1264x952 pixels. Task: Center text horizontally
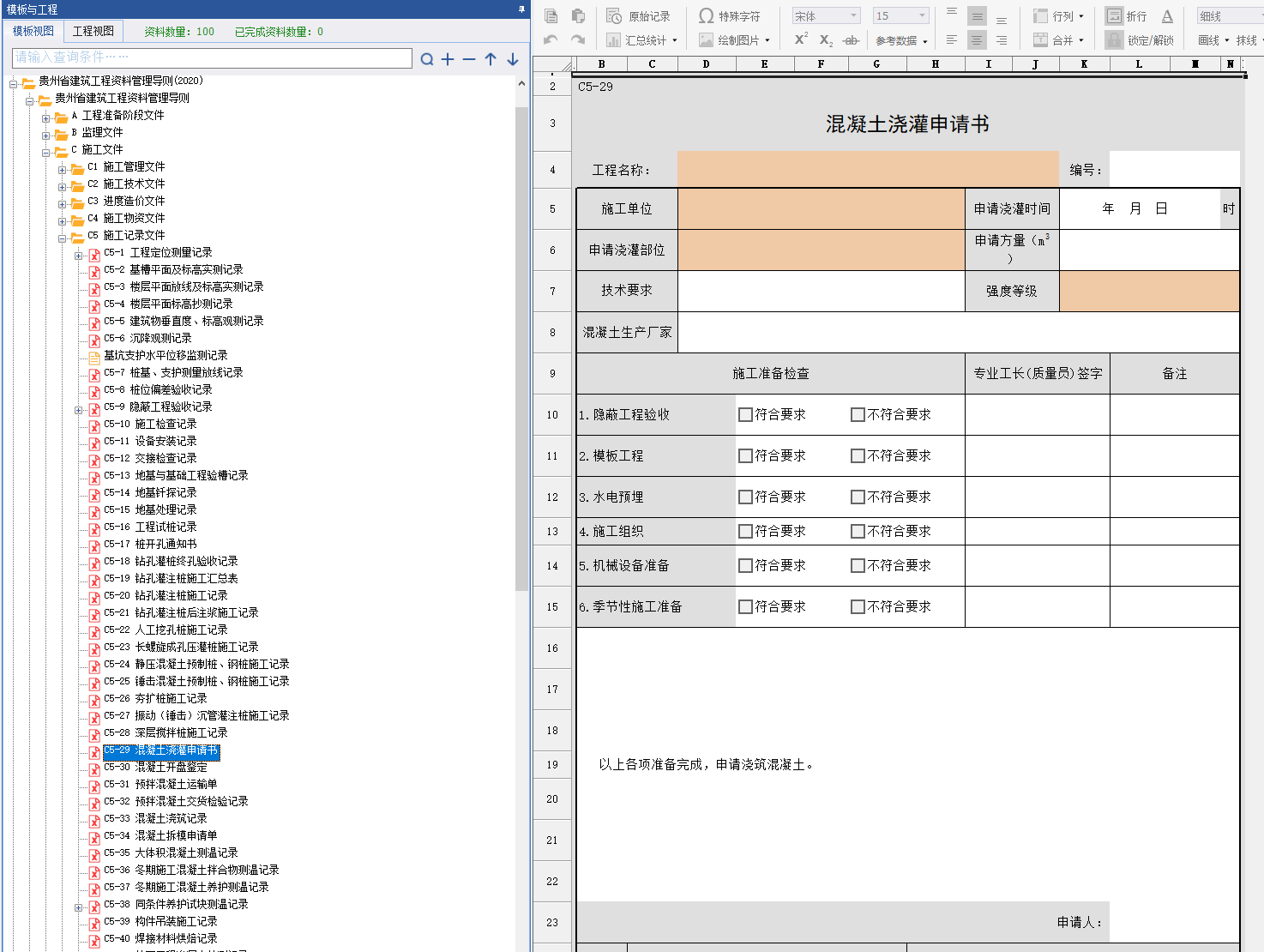[x=977, y=40]
